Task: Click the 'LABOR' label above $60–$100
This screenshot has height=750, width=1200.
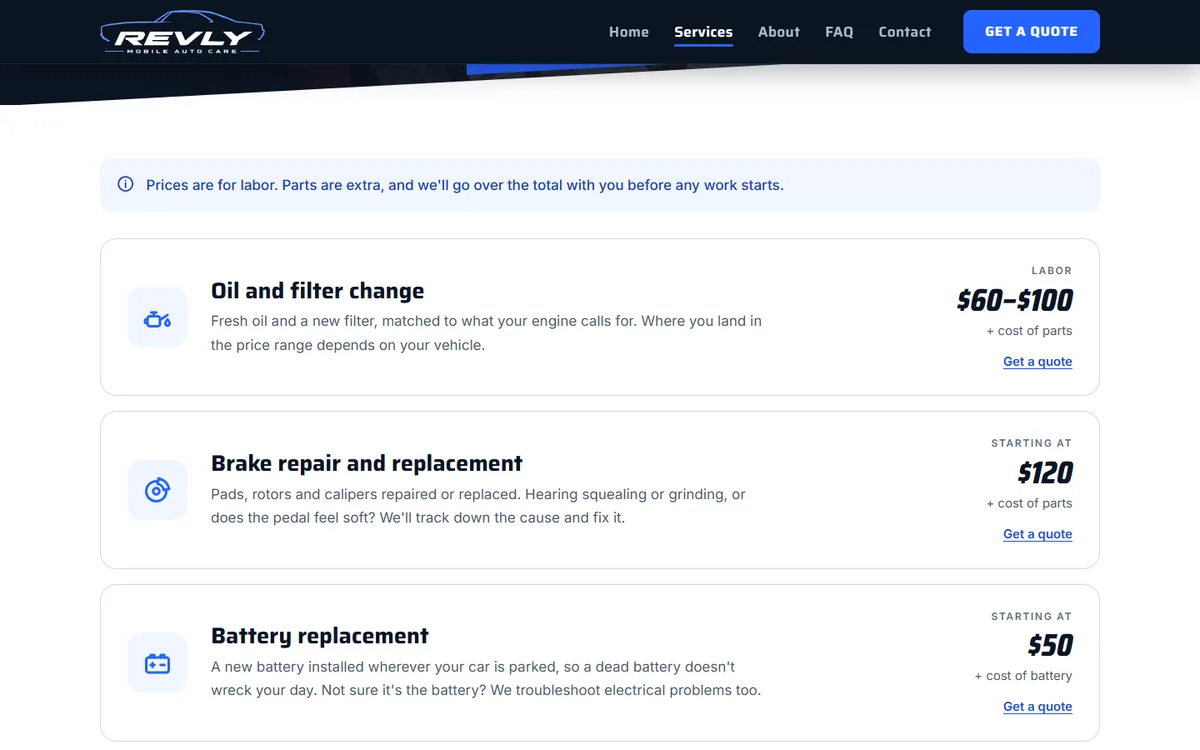Action: coord(1052,270)
